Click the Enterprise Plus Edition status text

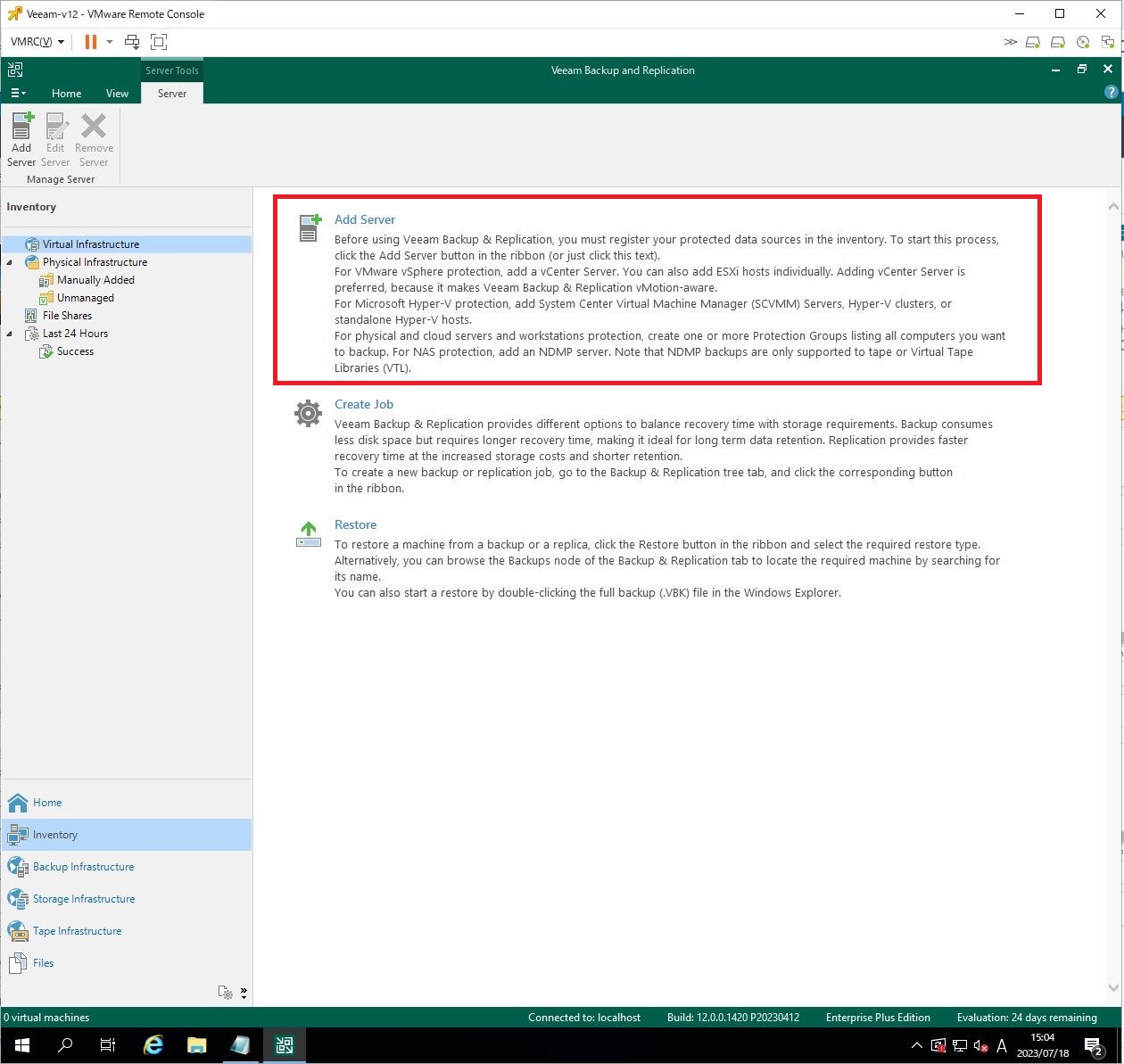click(878, 1018)
